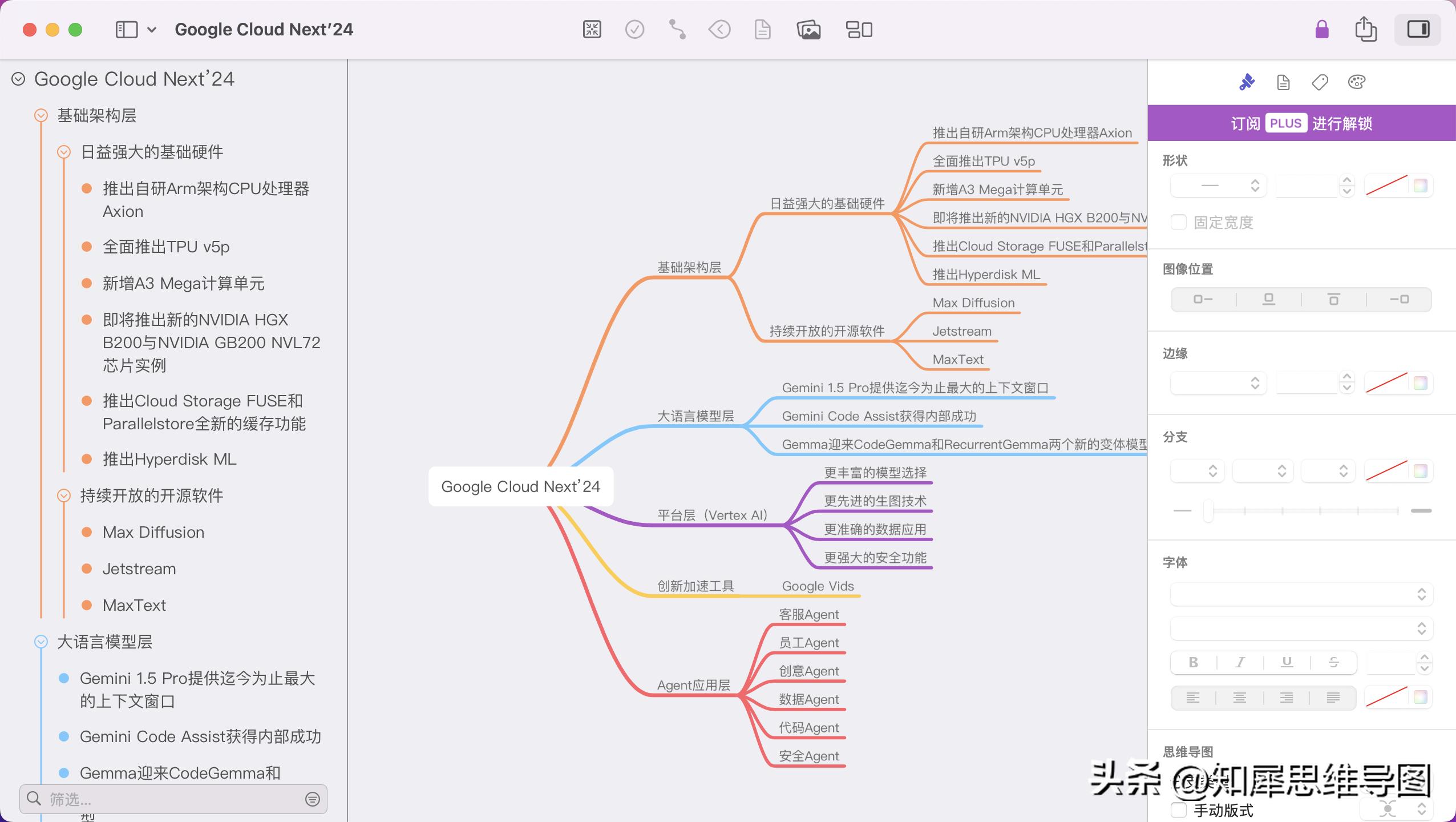Check the 手动版式 checkbox
This screenshot has width=1456, height=822.
pyautogui.click(x=1179, y=810)
